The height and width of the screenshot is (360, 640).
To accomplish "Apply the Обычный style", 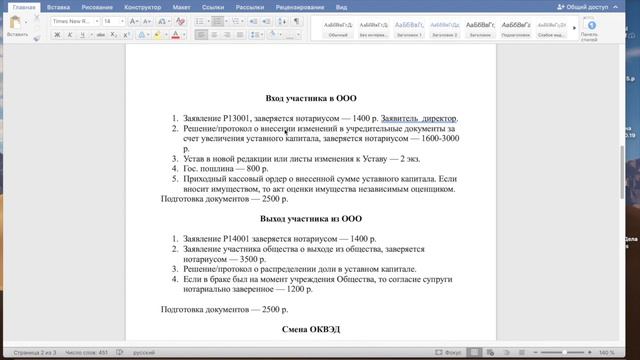I will click(x=338, y=29).
